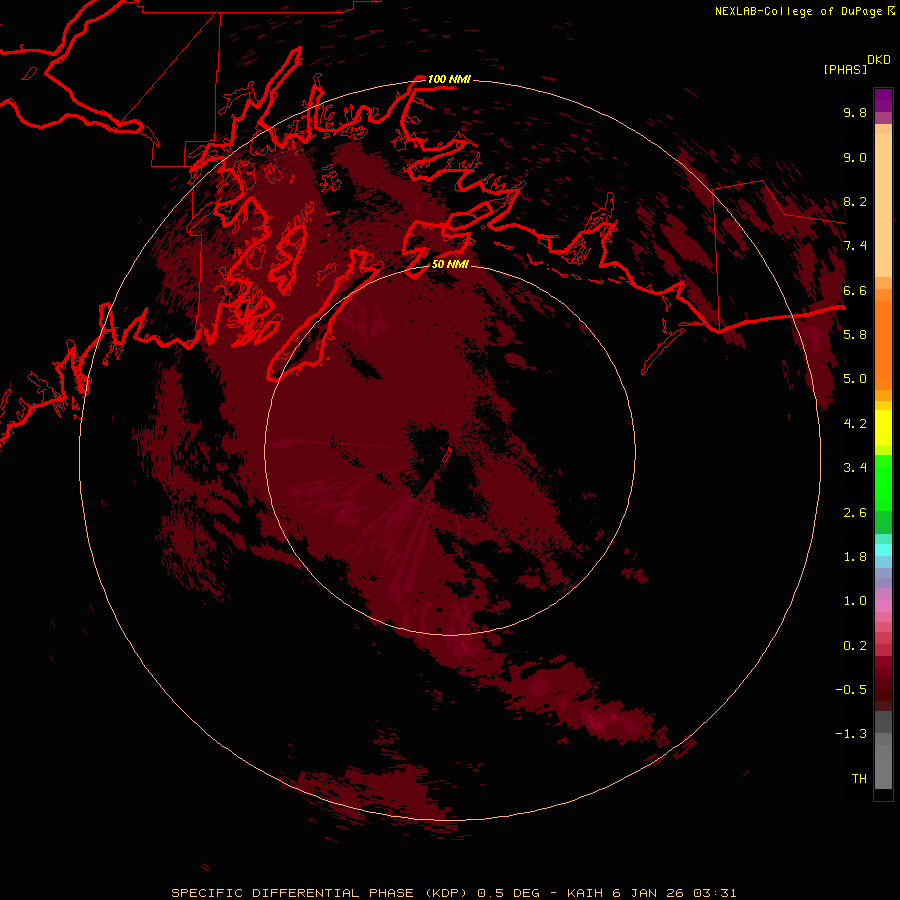900x900 pixels.
Task: Click the peach band in color scale
Action: 883,205
